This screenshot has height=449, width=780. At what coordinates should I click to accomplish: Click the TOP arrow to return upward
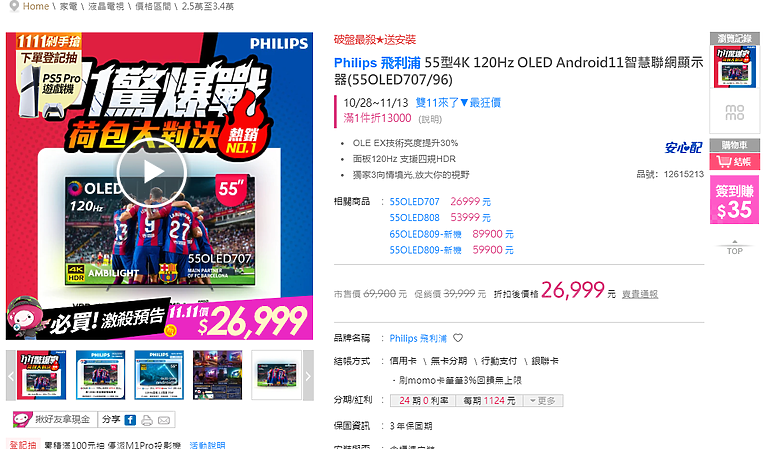coord(735,248)
